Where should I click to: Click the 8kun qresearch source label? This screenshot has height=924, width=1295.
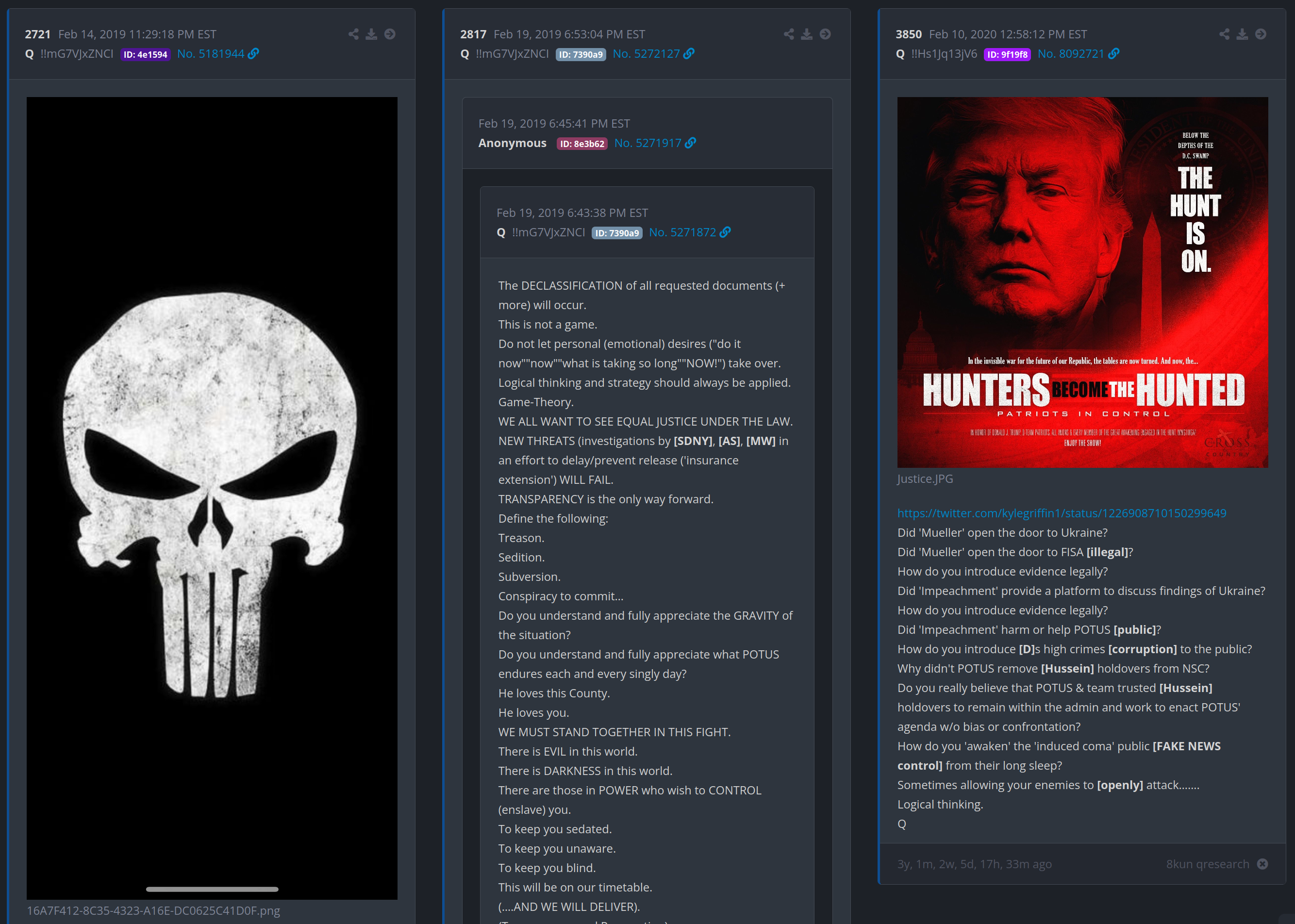coord(1207,864)
